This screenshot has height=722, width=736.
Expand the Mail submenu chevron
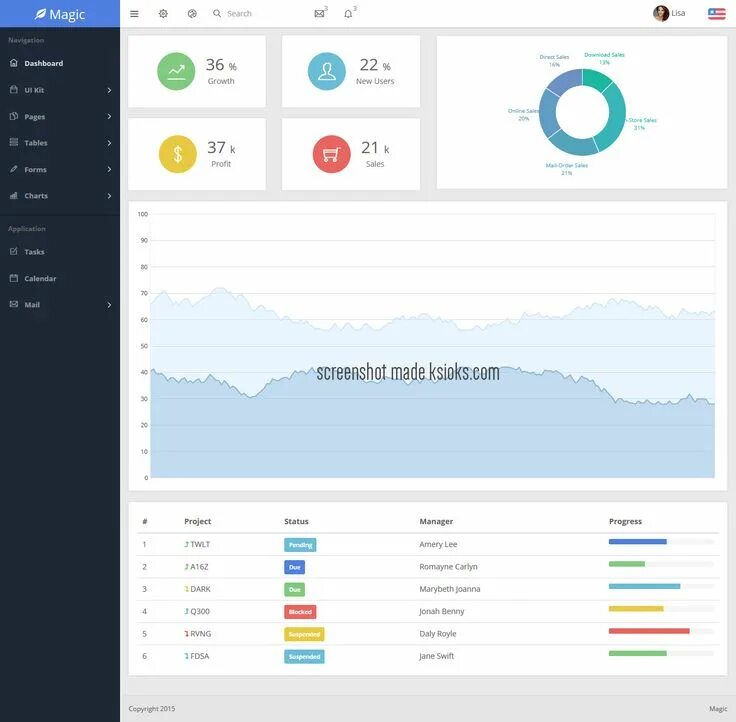pos(109,305)
